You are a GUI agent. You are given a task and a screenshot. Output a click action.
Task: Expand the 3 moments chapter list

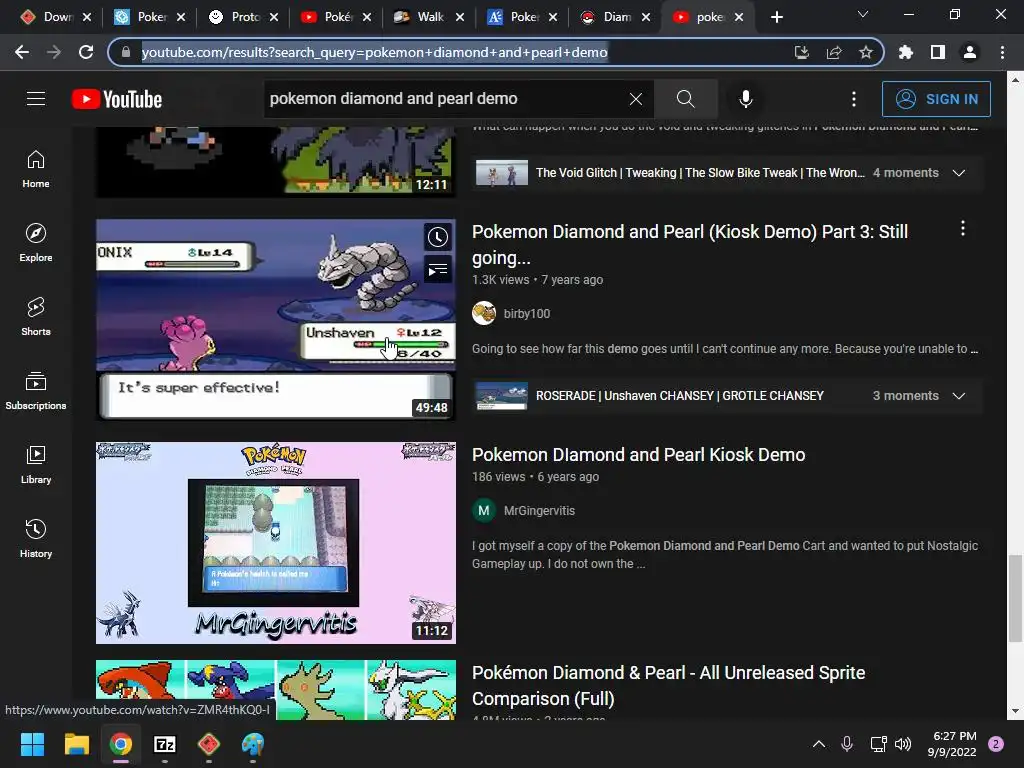[959, 396]
